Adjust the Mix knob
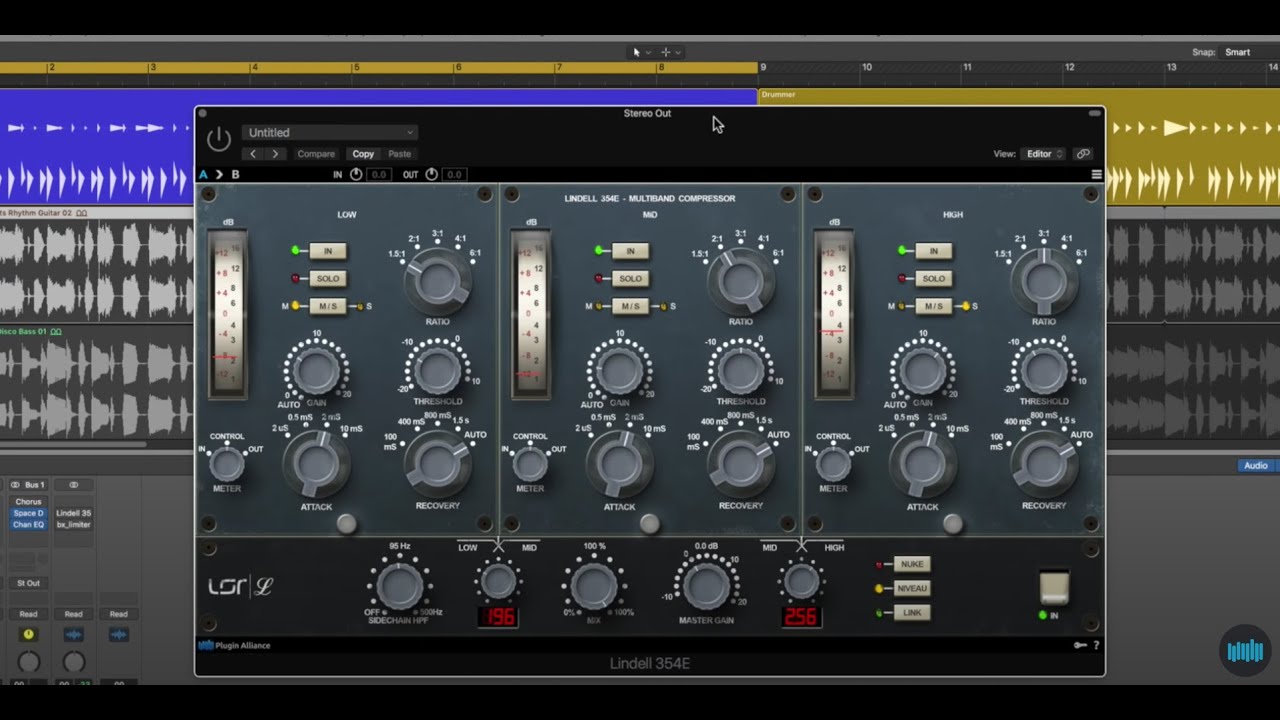Image resolution: width=1280 pixels, height=720 pixels. [x=593, y=587]
